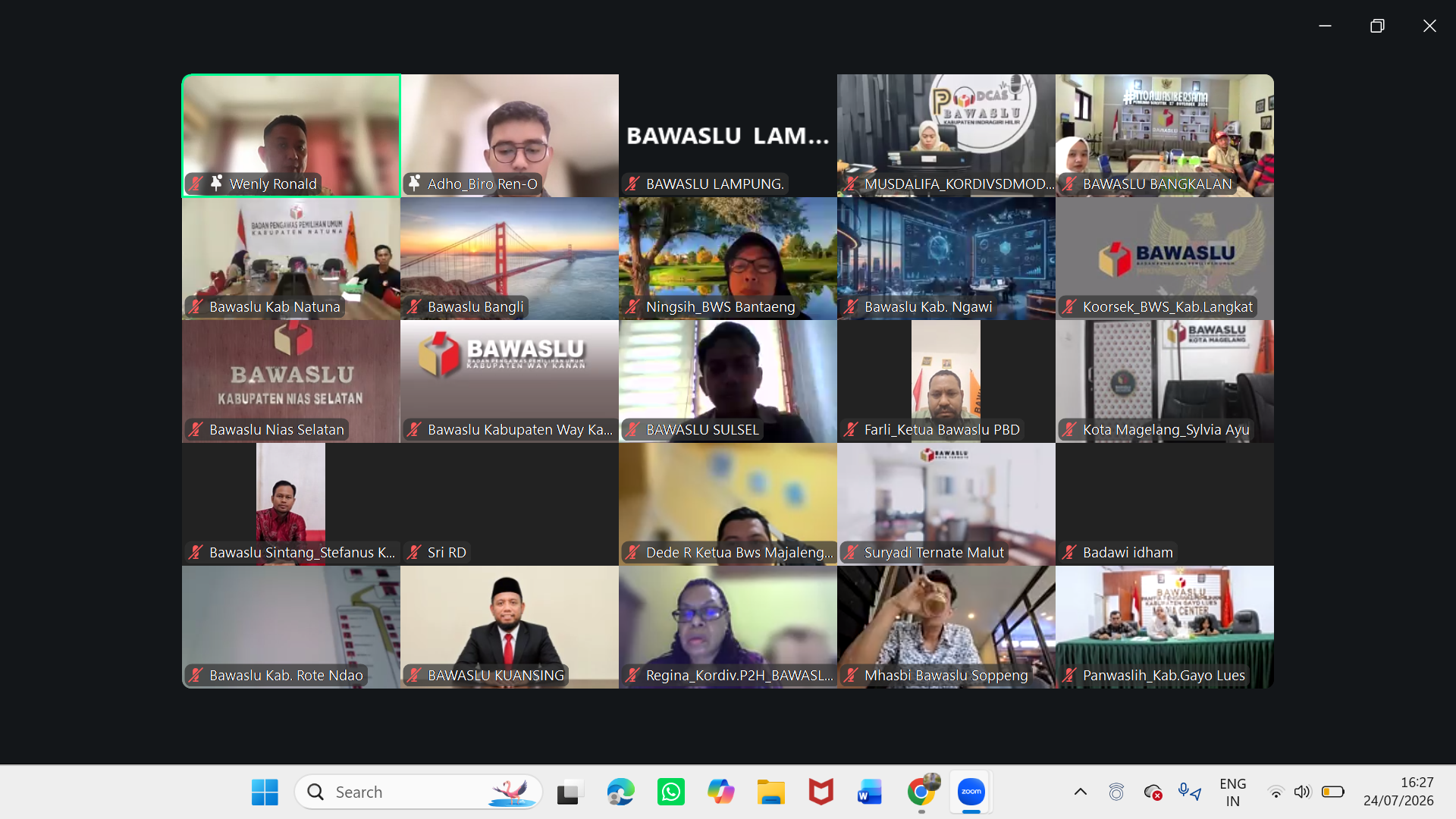This screenshot has height=819, width=1456.
Task: Open the Windows Start menu
Action: click(x=265, y=792)
